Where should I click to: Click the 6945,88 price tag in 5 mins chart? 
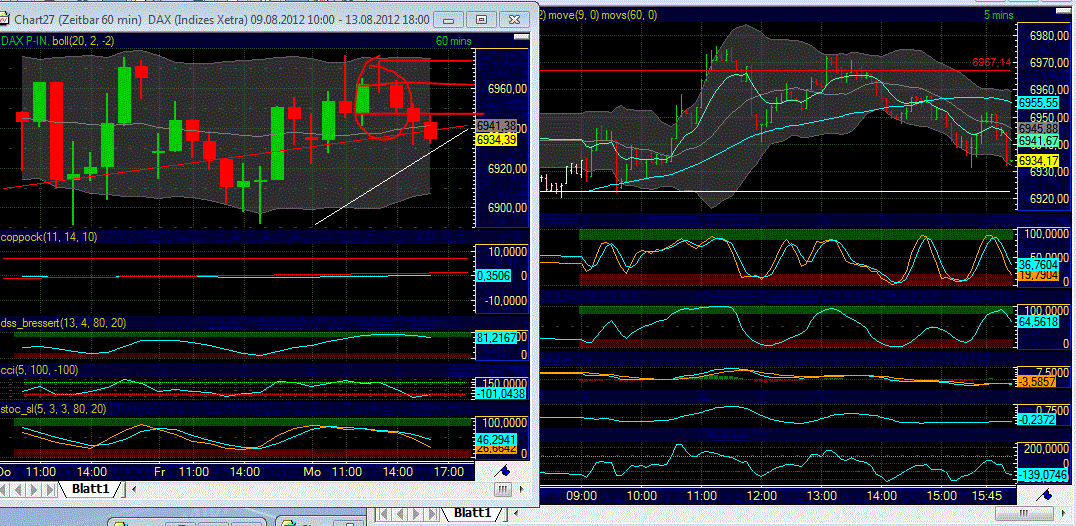[x=1038, y=128]
